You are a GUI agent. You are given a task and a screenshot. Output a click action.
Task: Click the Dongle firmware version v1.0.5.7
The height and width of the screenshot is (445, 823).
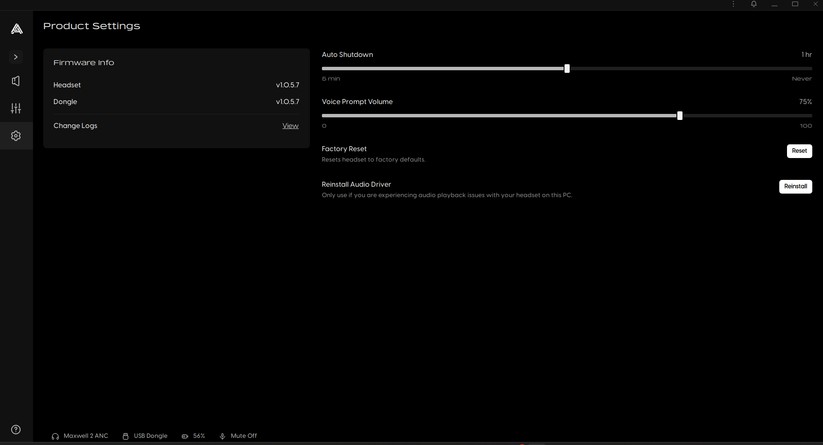pyautogui.click(x=288, y=102)
